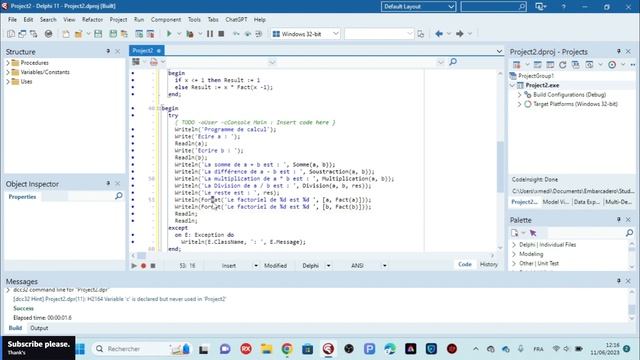Open the Component menu
This screenshot has width=640, height=360.
166,20
